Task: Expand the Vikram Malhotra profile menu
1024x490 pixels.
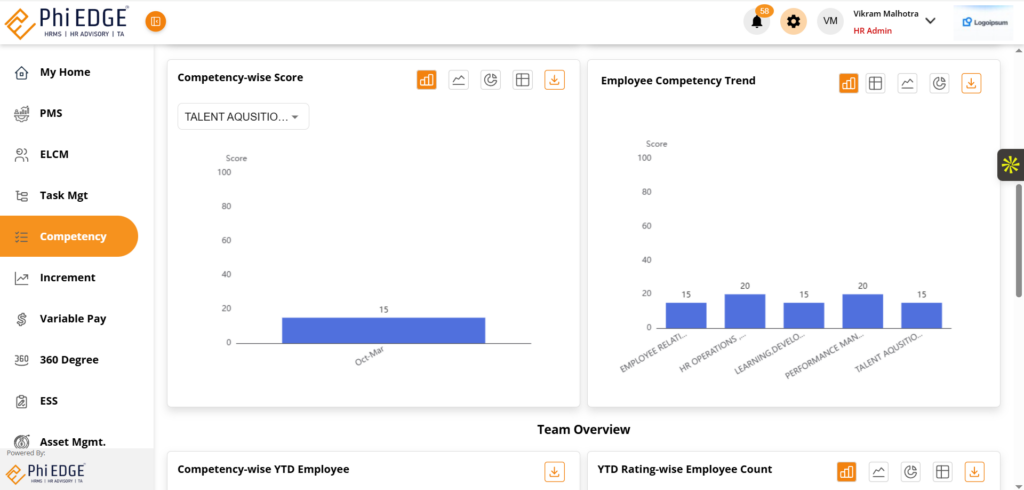Action: (930, 21)
